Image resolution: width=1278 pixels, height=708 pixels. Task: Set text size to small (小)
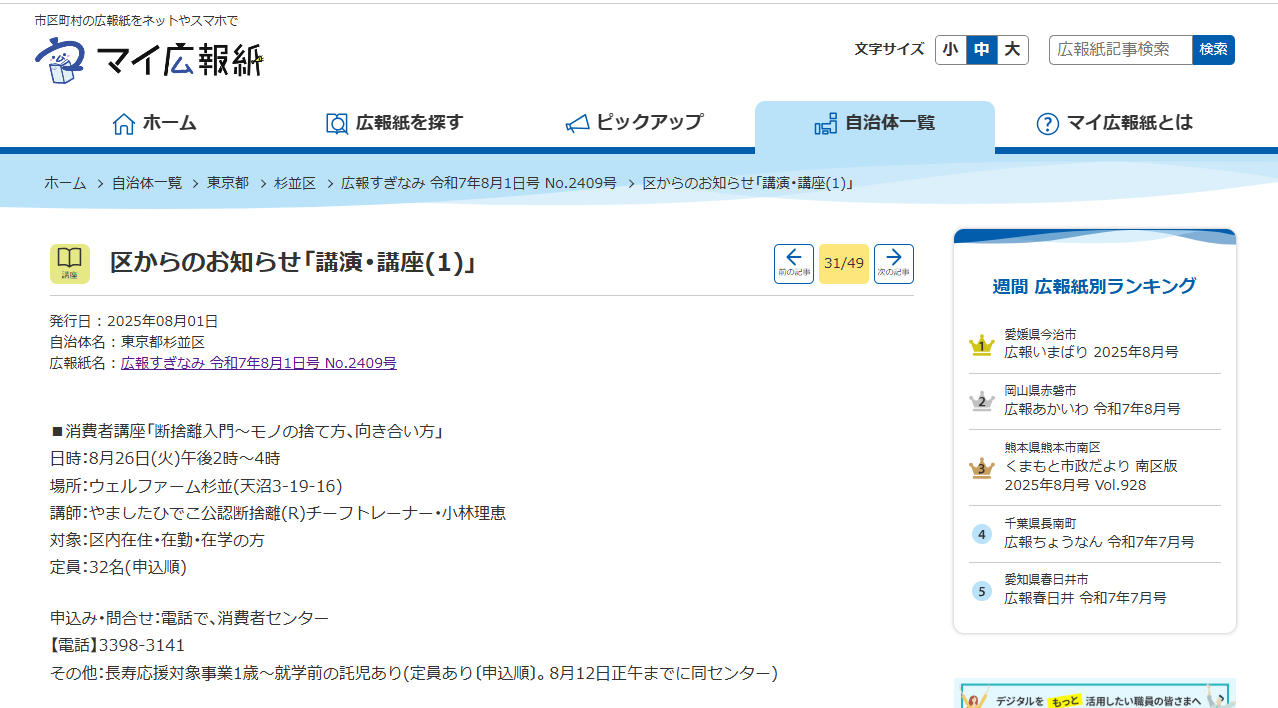[950, 50]
